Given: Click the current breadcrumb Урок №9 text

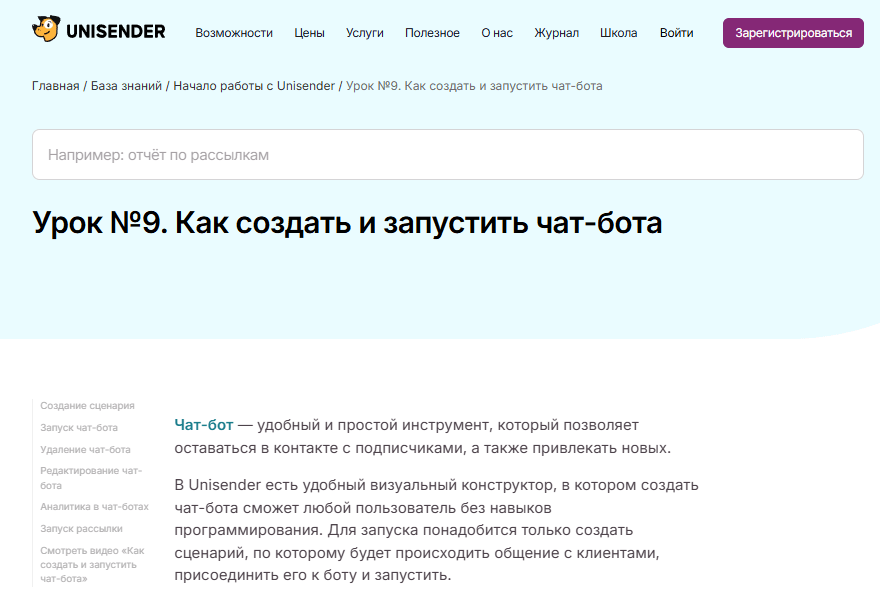Looking at the screenshot, I should pyautogui.click(x=474, y=86).
